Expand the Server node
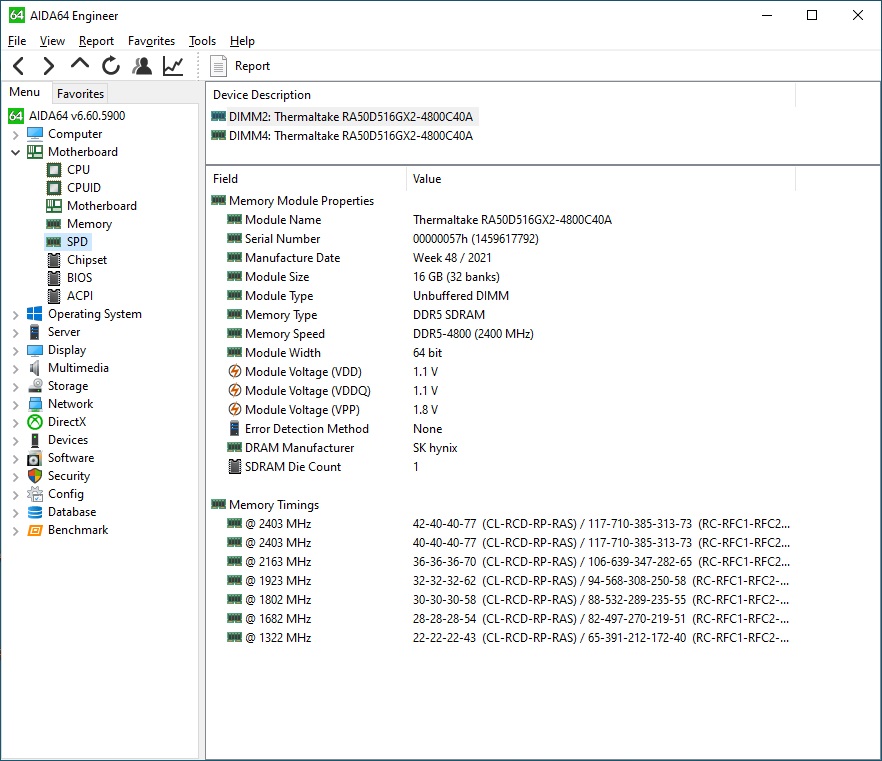This screenshot has width=882, height=761. 15,332
